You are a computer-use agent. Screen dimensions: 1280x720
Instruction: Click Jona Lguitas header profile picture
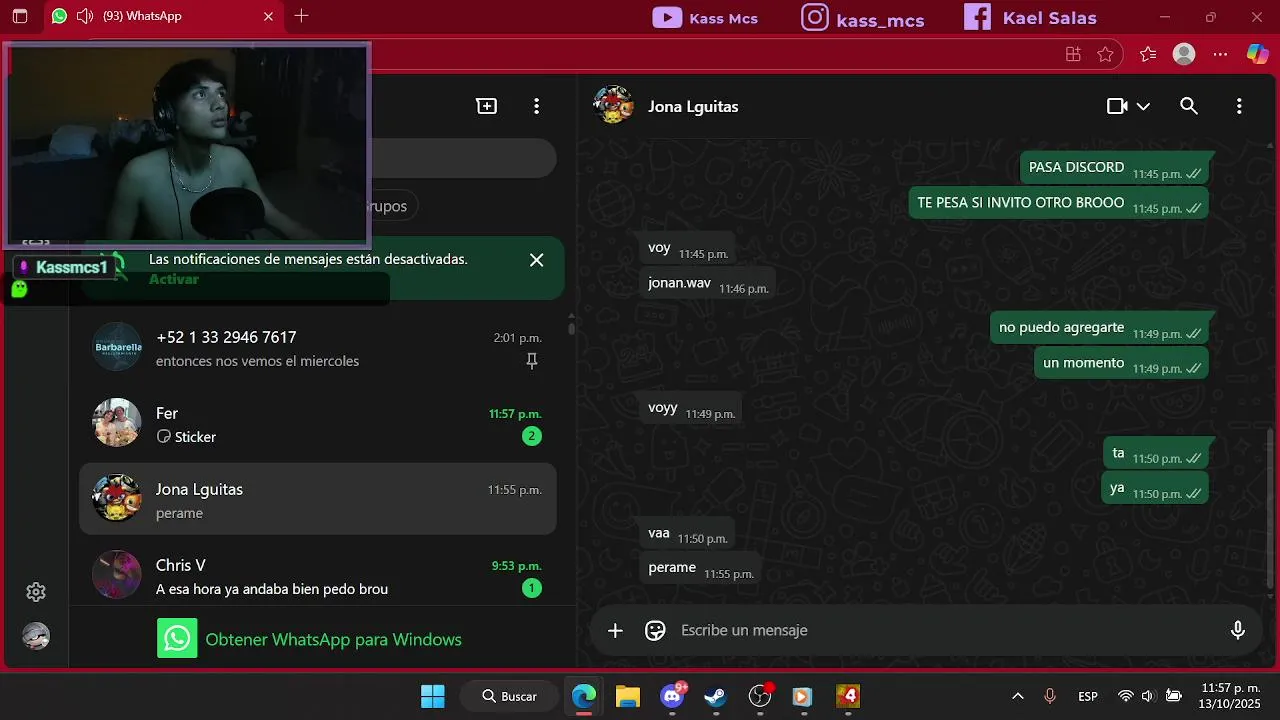[613, 105]
